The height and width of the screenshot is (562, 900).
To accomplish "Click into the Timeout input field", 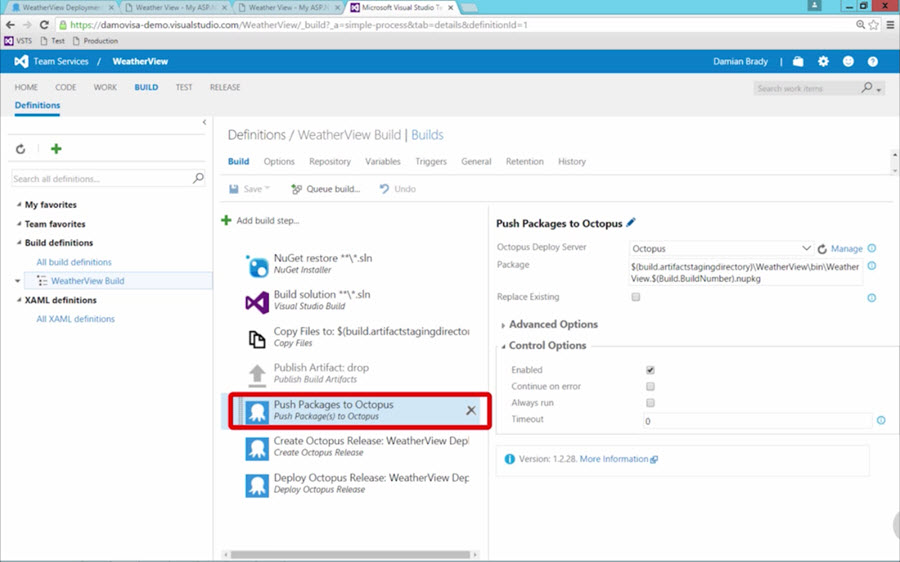I will [758, 421].
